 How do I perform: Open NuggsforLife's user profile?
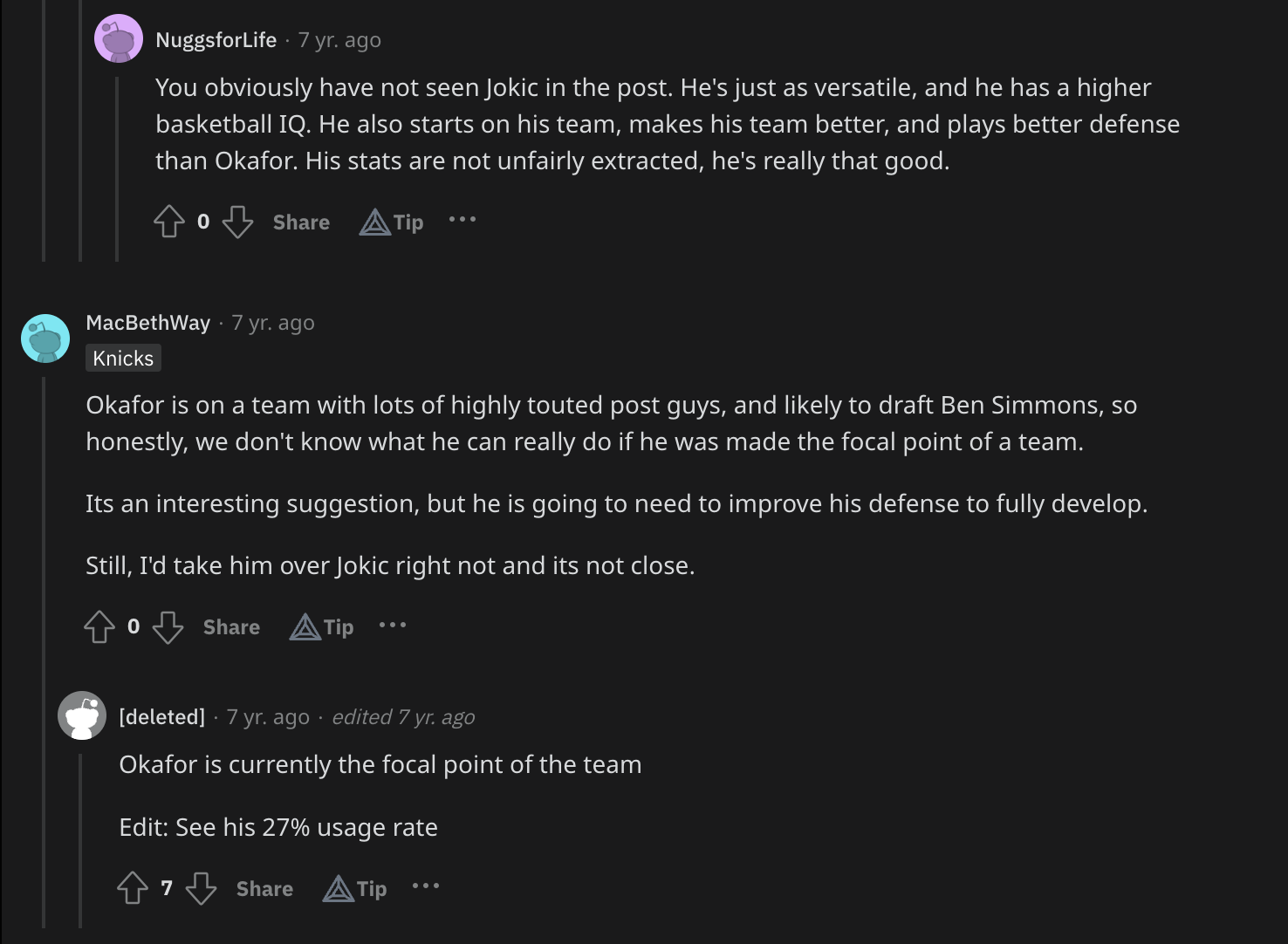(216, 40)
